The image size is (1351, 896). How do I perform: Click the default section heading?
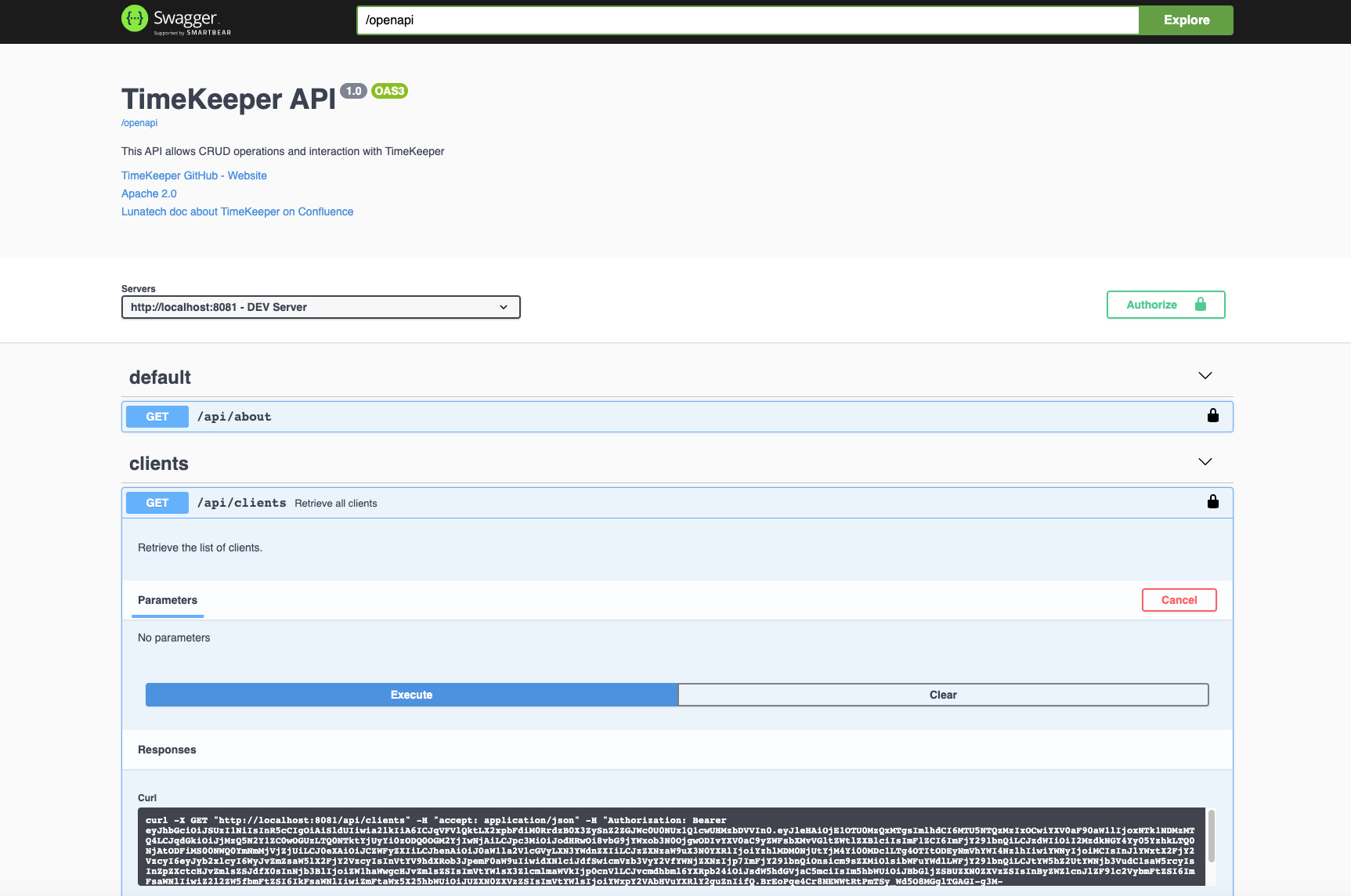click(x=160, y=378)
